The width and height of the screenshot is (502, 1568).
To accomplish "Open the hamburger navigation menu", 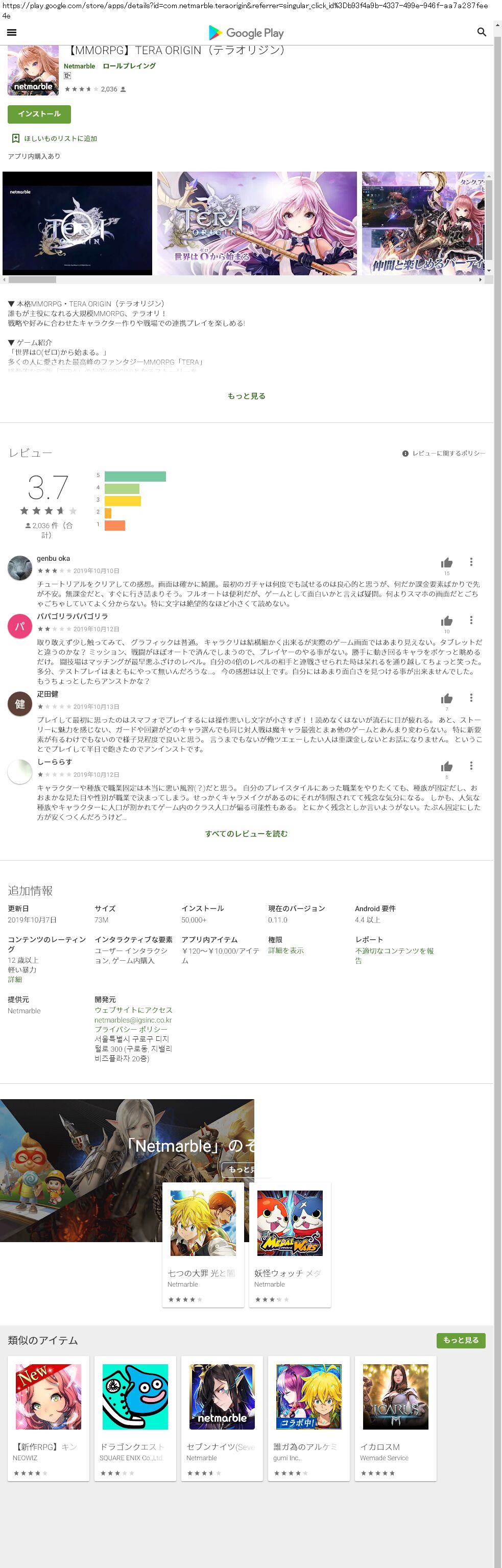I will coord(12,32).
